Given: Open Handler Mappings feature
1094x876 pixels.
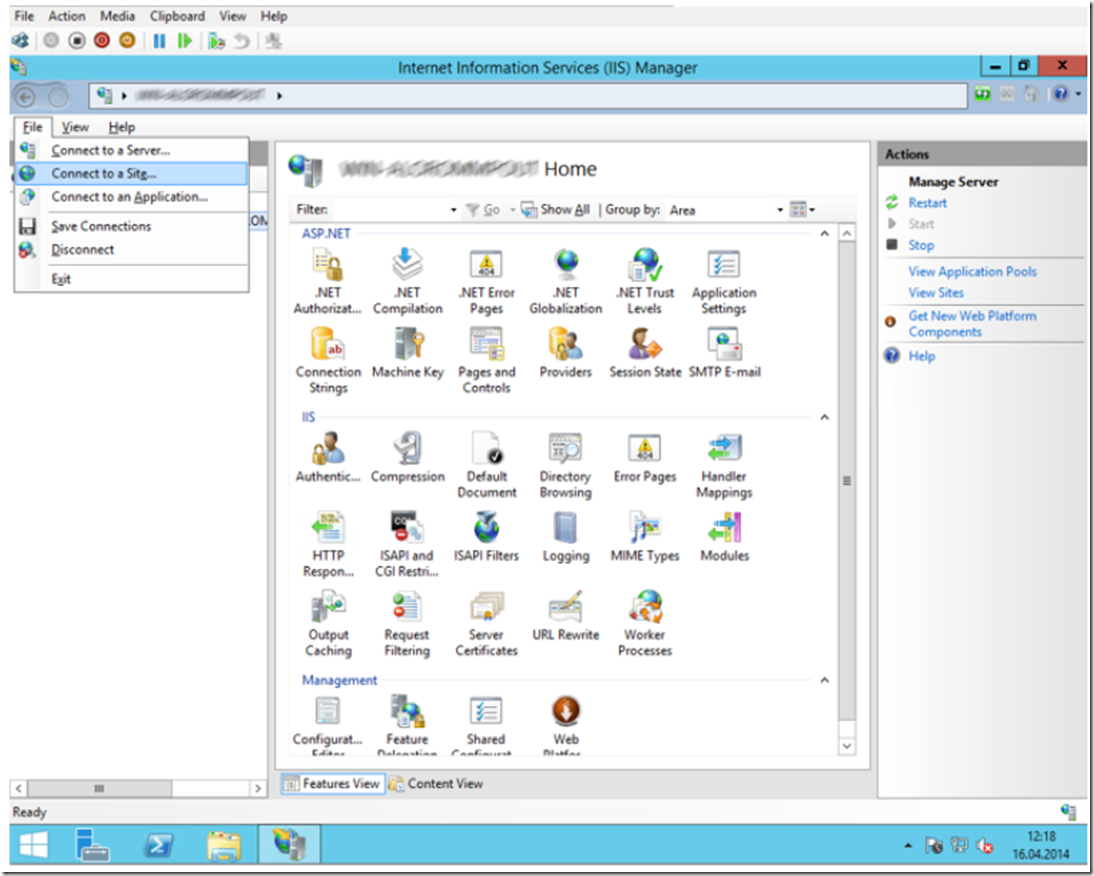Looking at the screenshot, I should pos(724,465).
